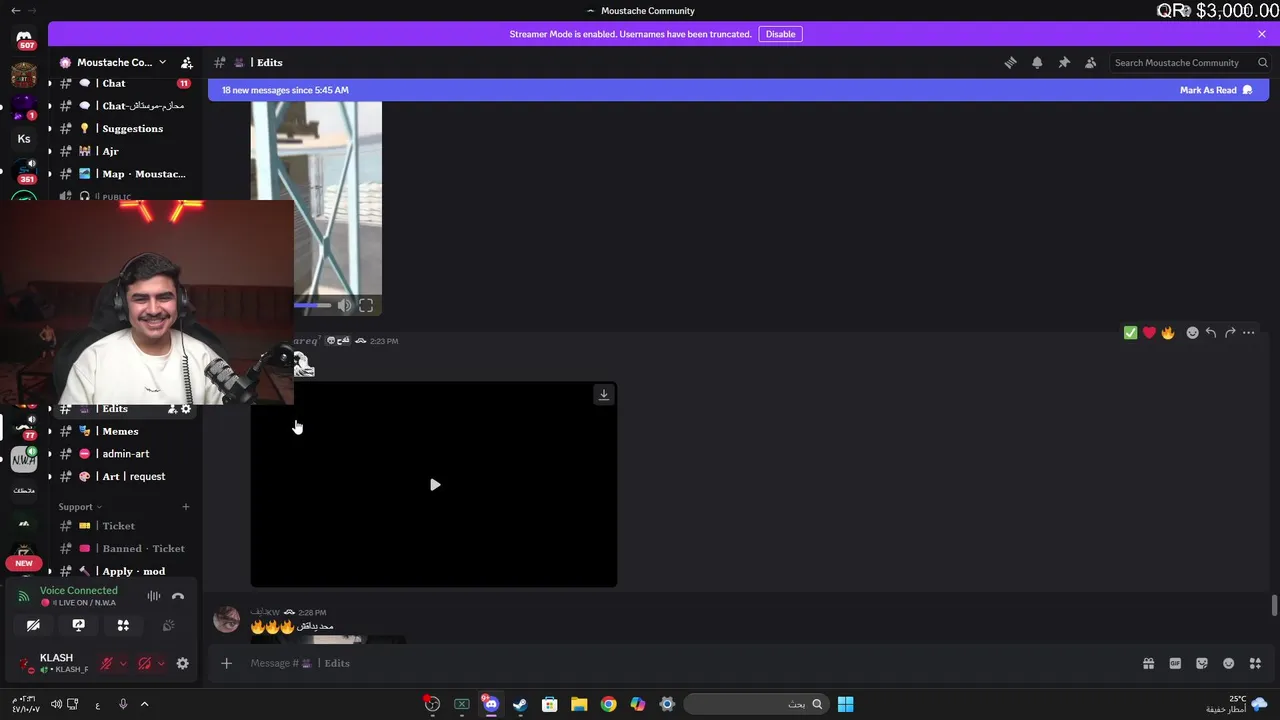Create channel in Support category
Screen dimensions: 1280x720
tap(186, 507)
